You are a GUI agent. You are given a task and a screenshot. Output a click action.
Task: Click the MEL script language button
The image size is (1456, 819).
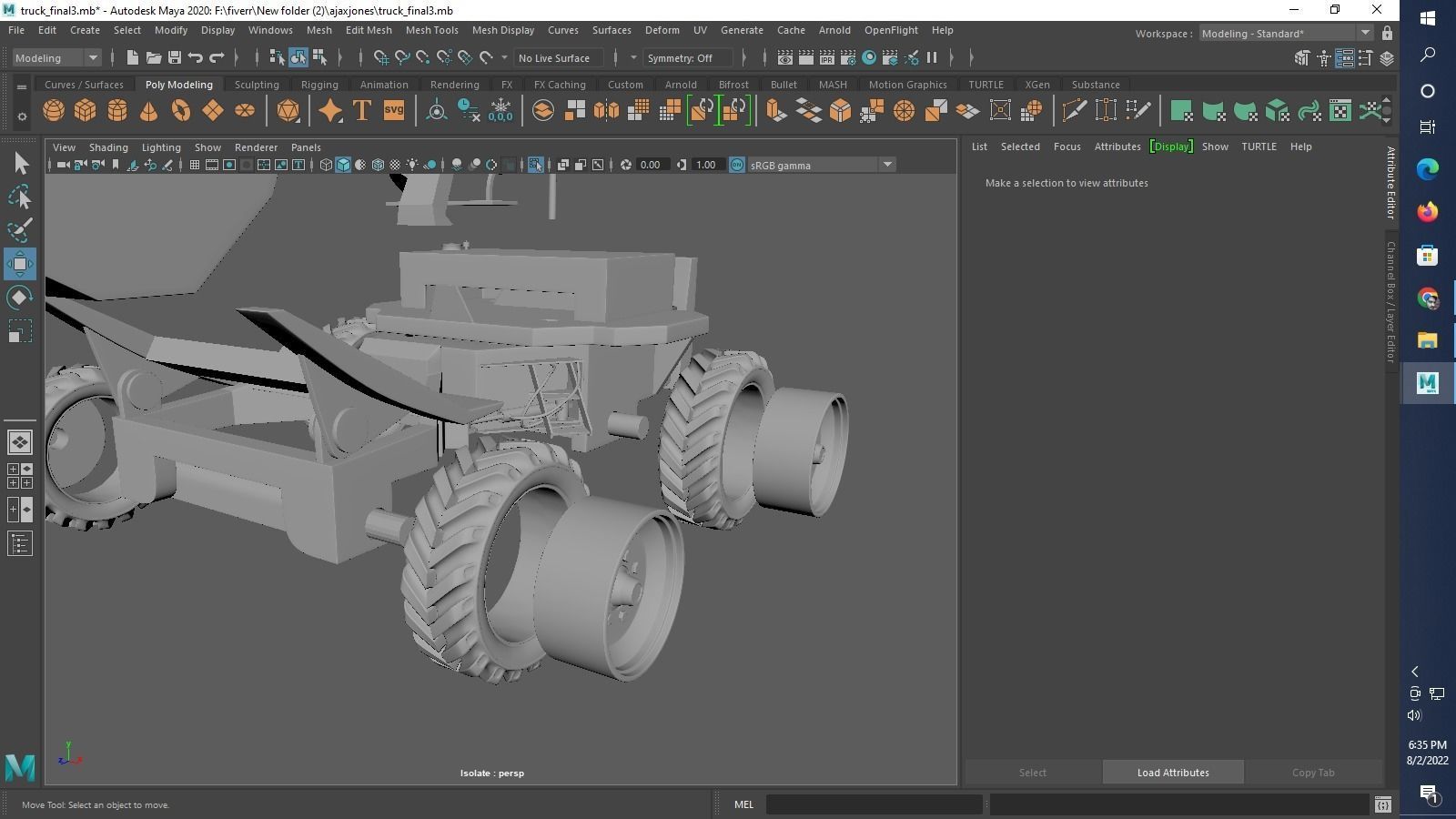click(x=743, y=804)
